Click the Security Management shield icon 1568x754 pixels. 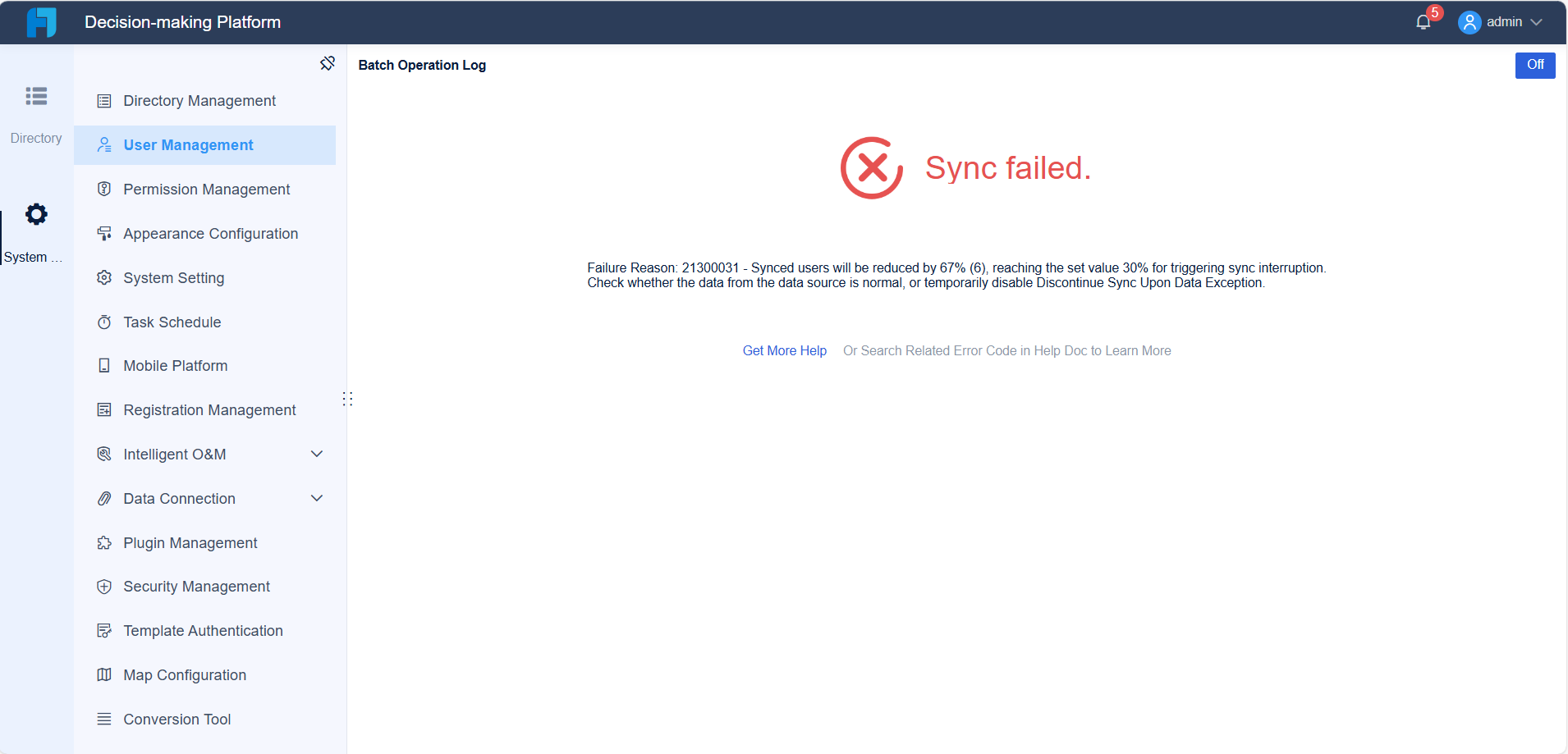pyautogui.click(x=104, y=587)
